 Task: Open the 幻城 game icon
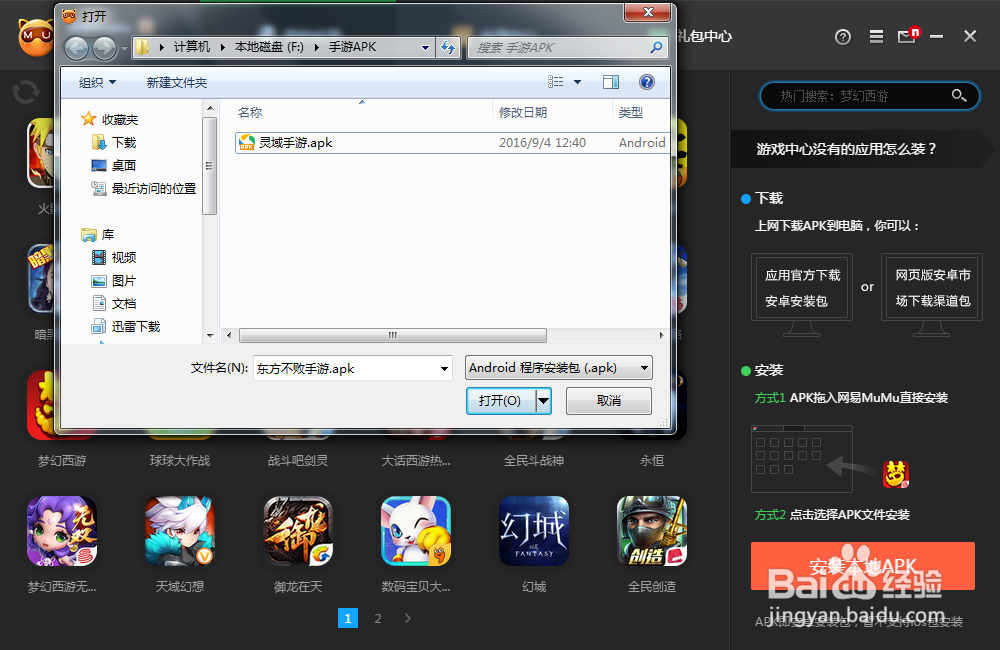point(534,531)
